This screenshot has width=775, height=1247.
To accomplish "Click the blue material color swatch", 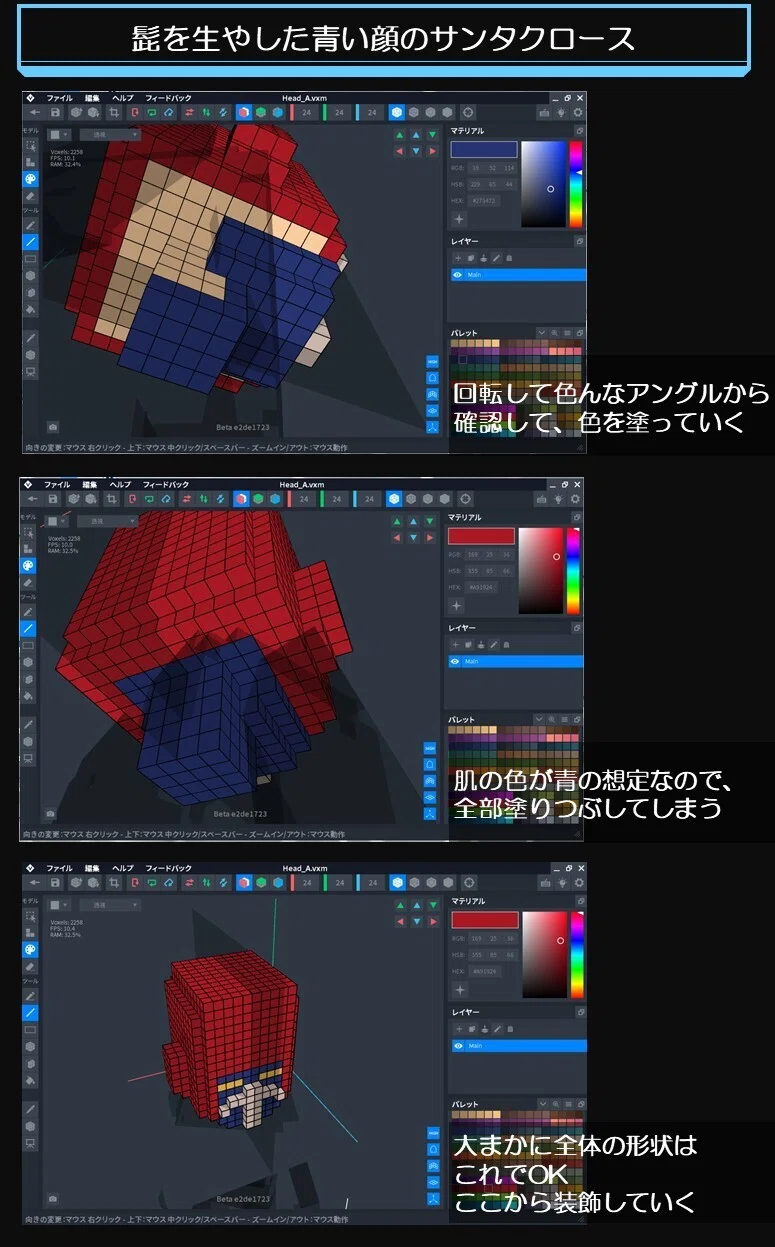I will (x=484, y=149).
